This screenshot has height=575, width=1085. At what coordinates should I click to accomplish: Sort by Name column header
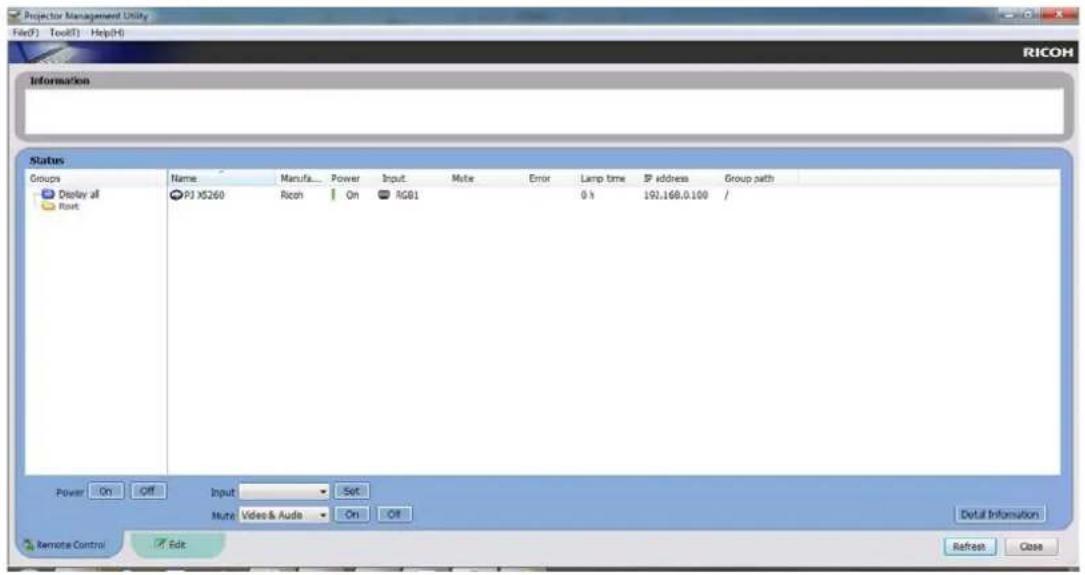[x=221, y=179]
